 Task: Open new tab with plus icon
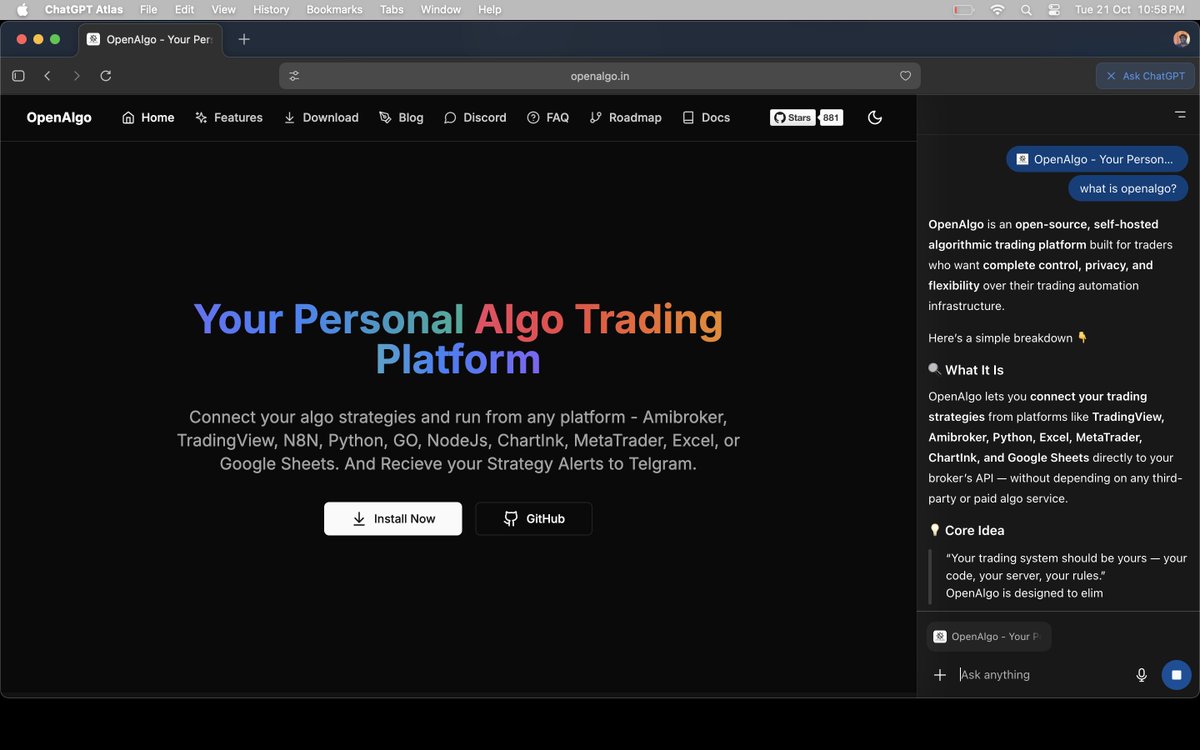[x=244, y=39]
